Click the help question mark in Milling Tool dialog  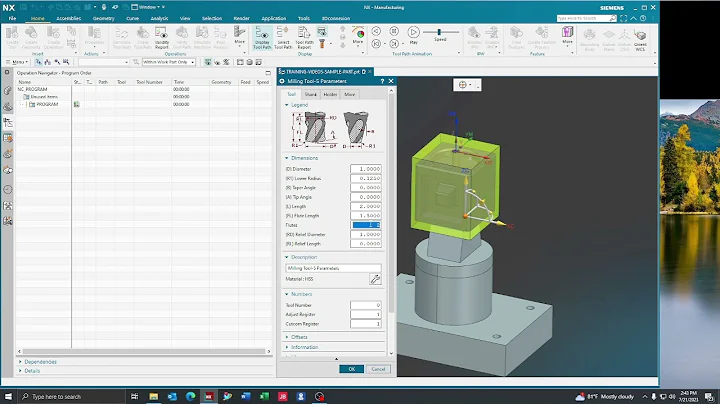[x=382, y=81]
